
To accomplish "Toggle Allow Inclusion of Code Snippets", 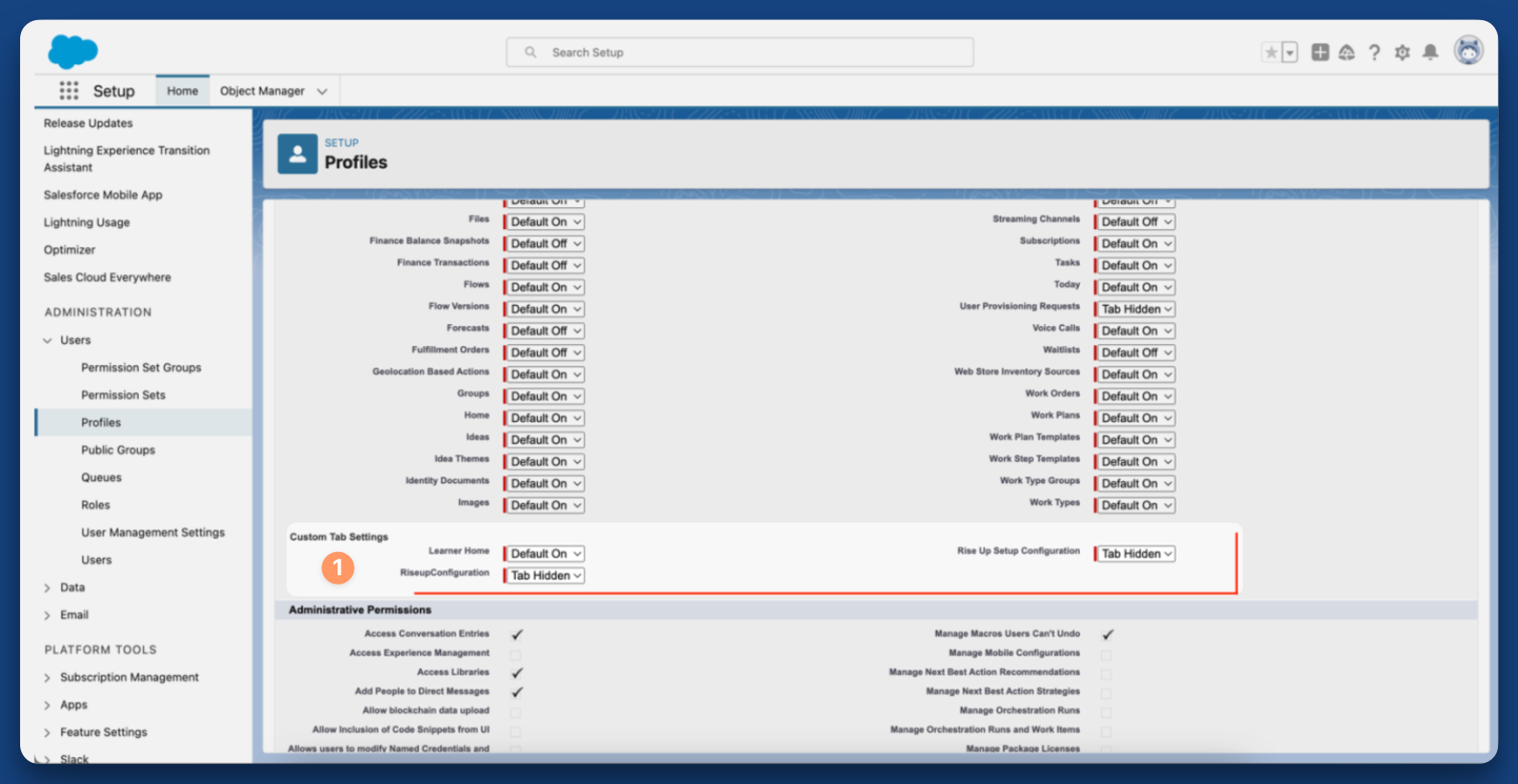I will pos(516,731).
